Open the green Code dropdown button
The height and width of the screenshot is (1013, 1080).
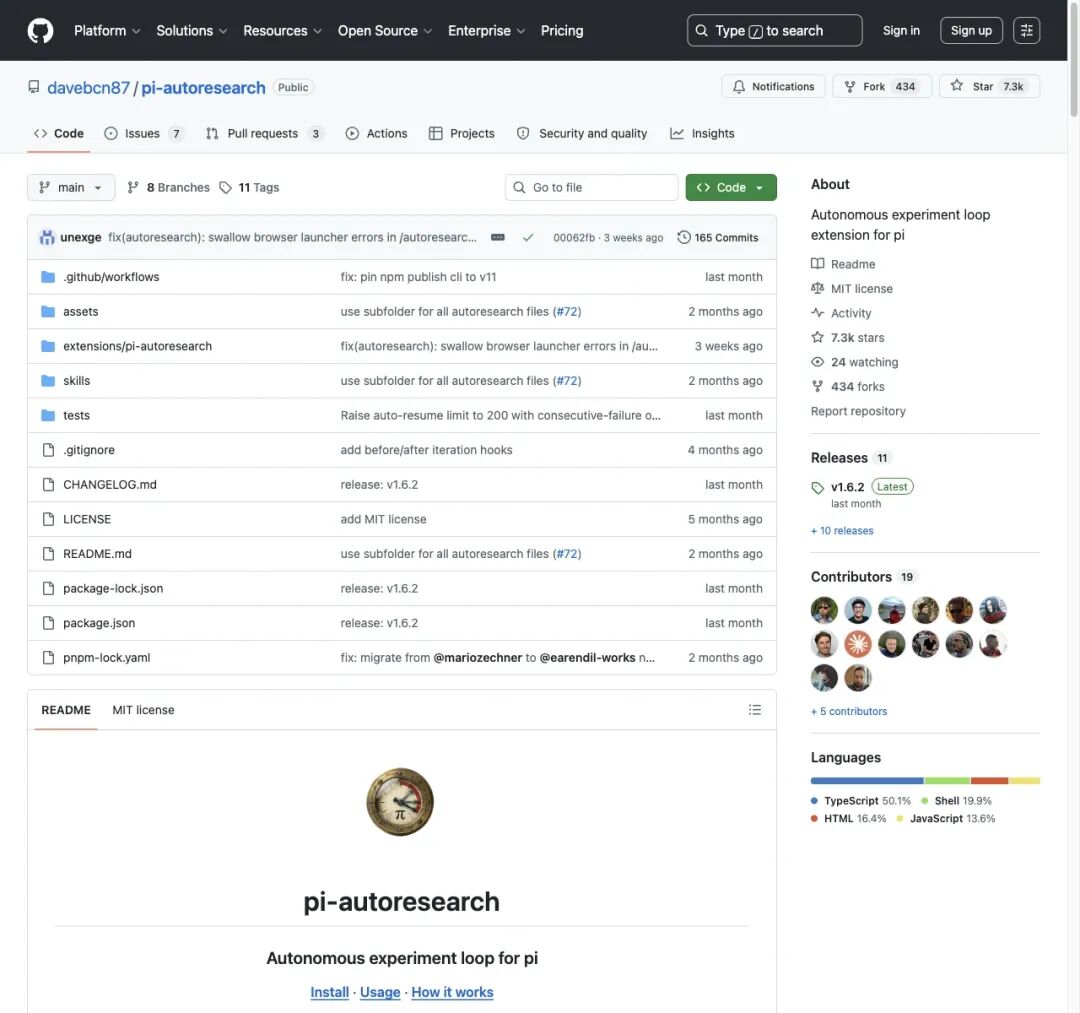coord(731,187)
